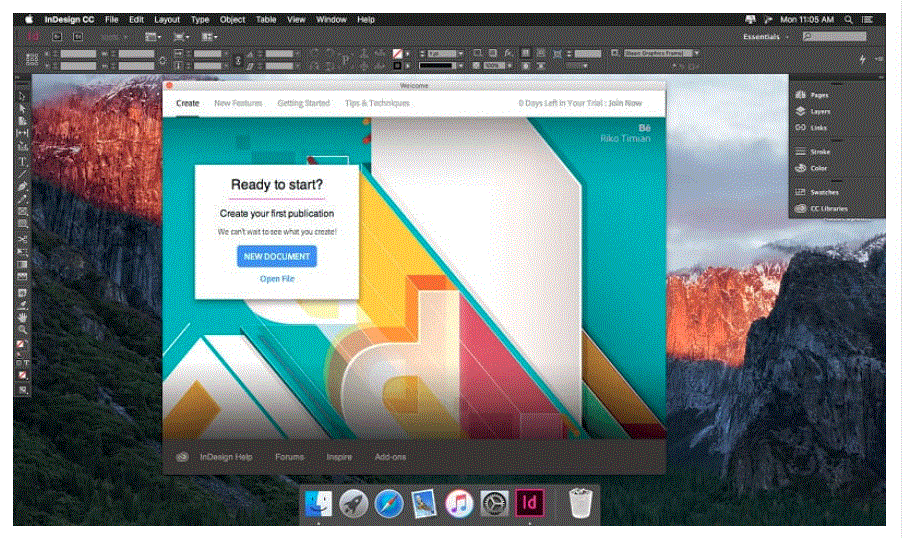Click the Join Now trial link

pos(625,103)
